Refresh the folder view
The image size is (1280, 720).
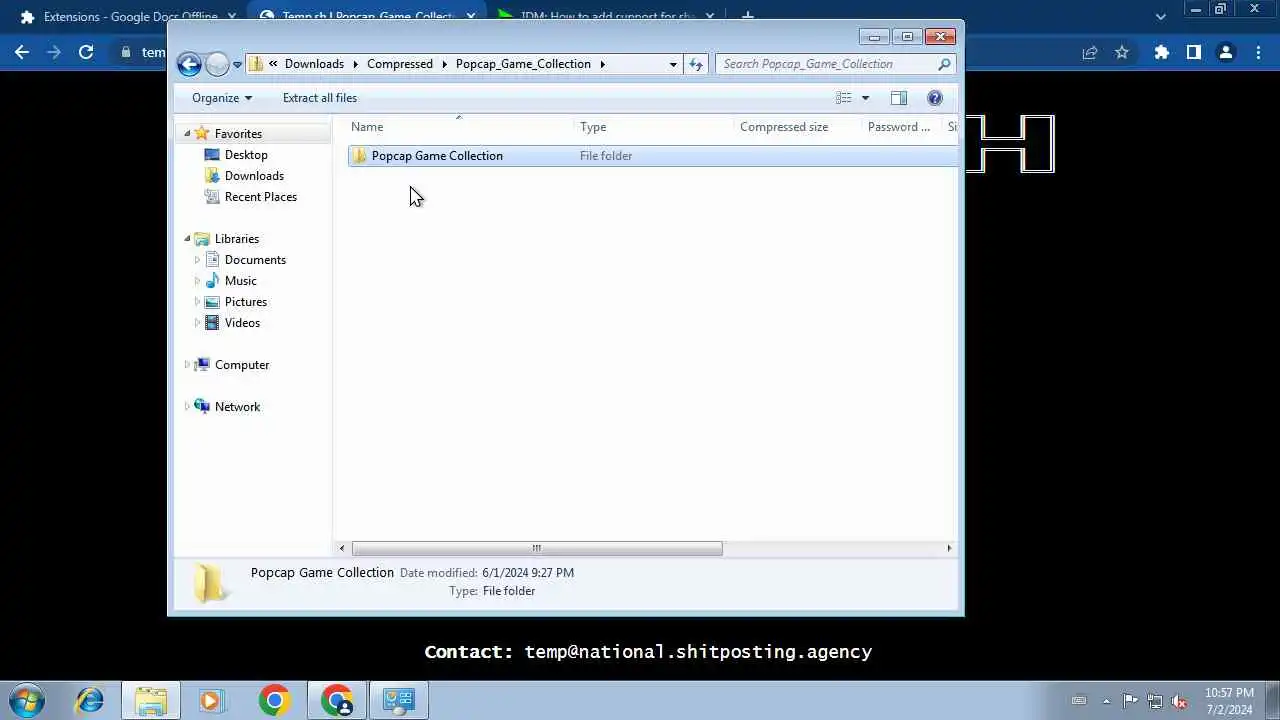(696, 64)
